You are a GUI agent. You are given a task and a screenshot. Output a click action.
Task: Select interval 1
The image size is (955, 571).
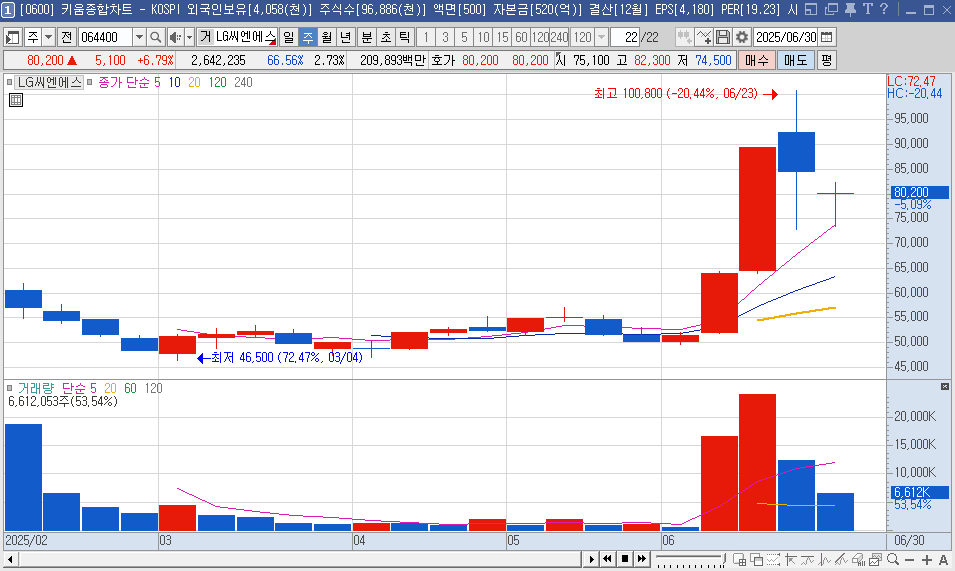tap(426, 37)
